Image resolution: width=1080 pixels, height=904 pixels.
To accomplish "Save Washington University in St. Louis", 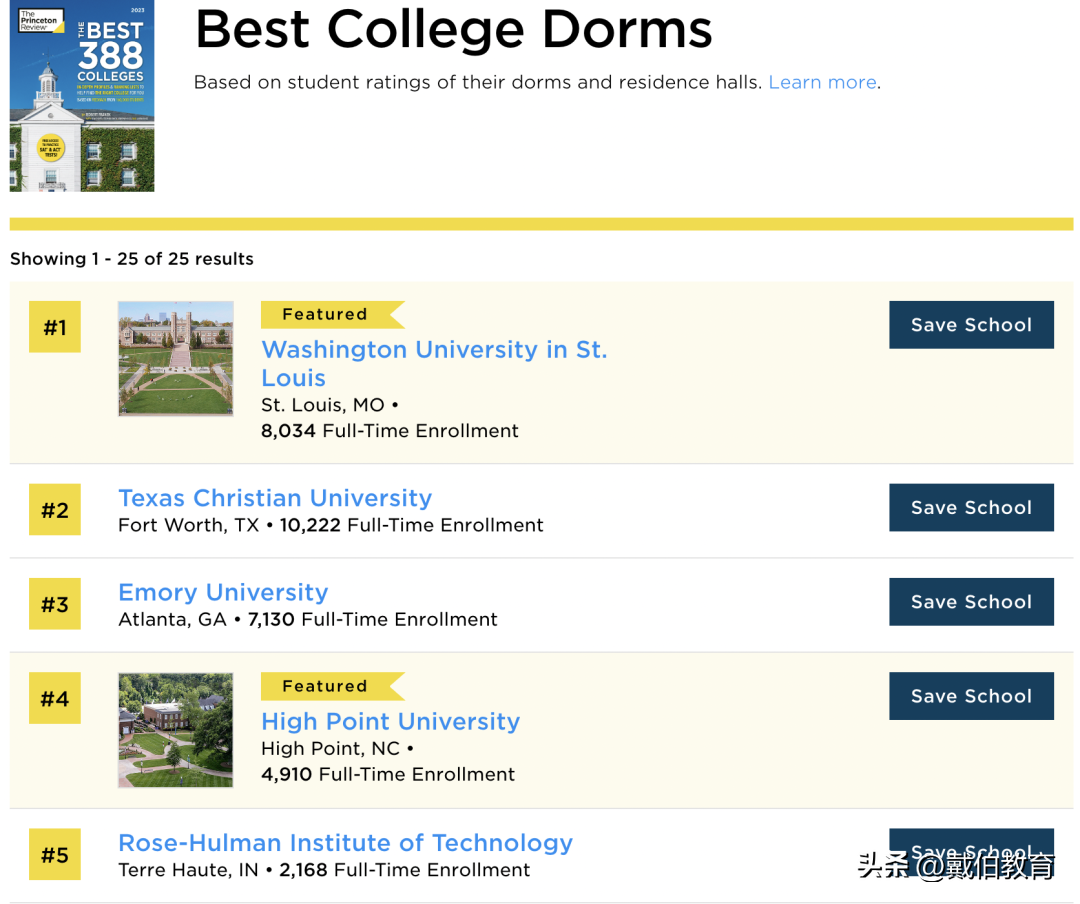I will (x=970, y=325).
